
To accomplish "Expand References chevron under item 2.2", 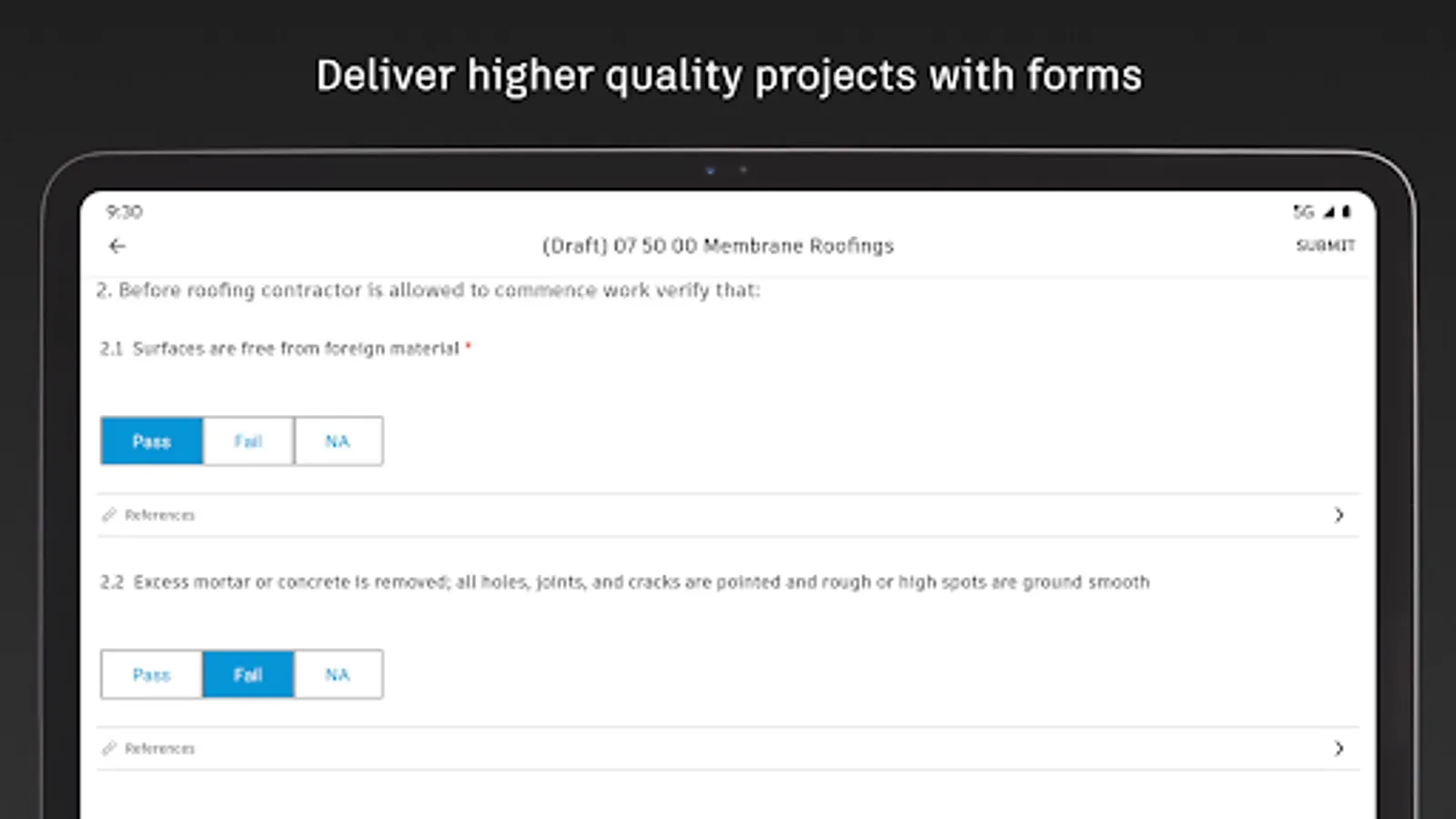I will click(x=1339, y=748).
